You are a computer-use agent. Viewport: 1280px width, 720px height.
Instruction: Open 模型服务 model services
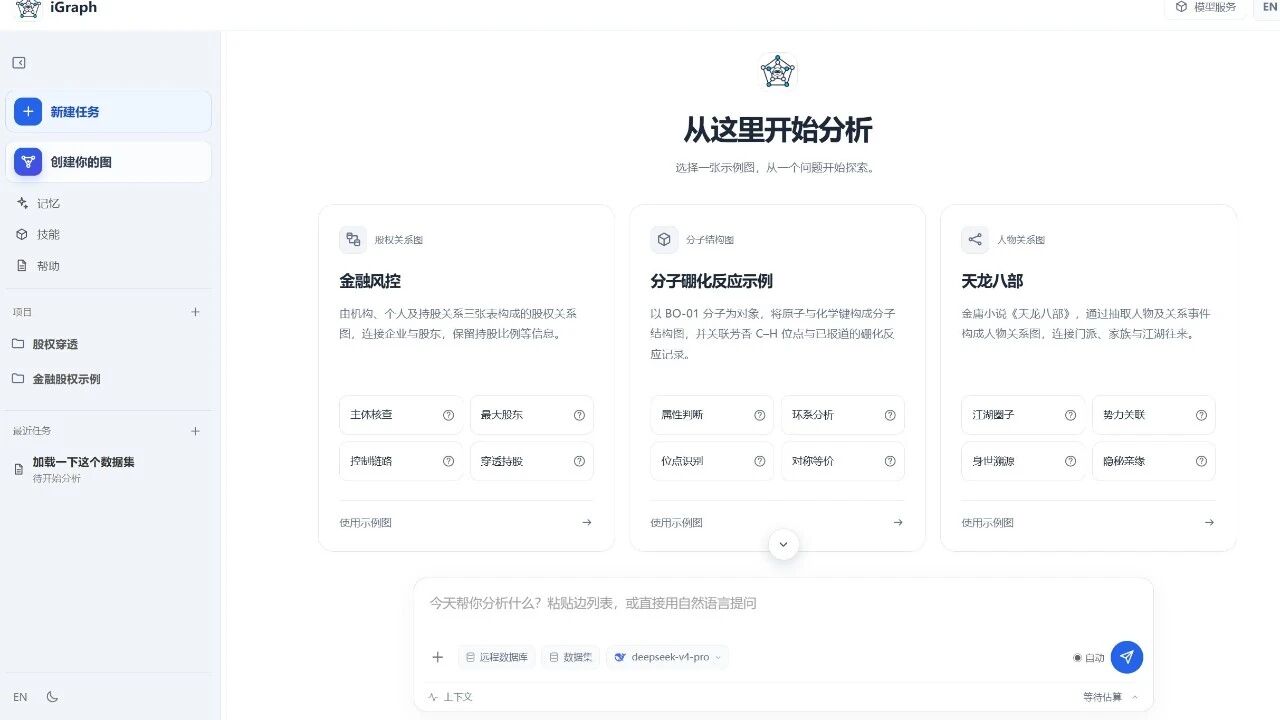click(x=1205, y=7)
